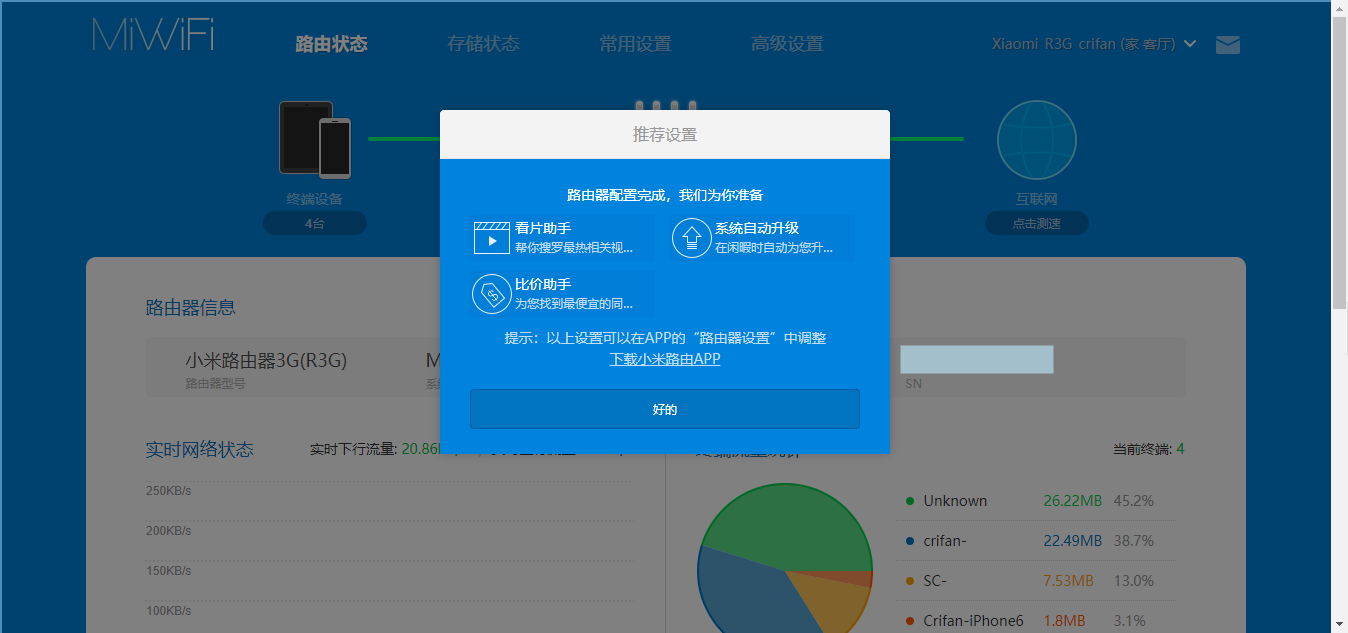This screenshot has height=633, width=1348.
Task: Select the crifan- device row
Action: (x=1037, y=540)
